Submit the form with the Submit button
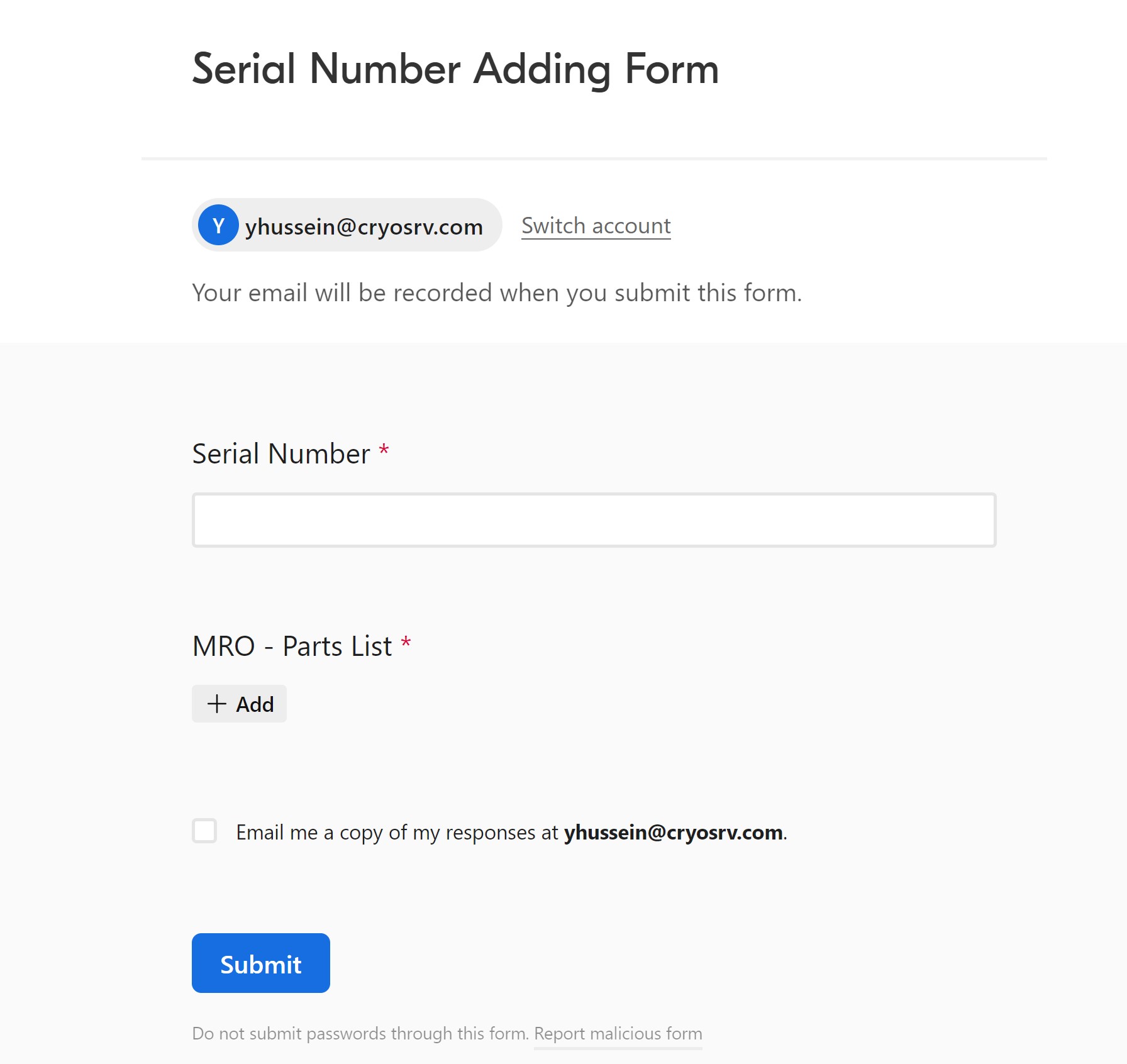 pyautogui.click(x=260, y=963)
